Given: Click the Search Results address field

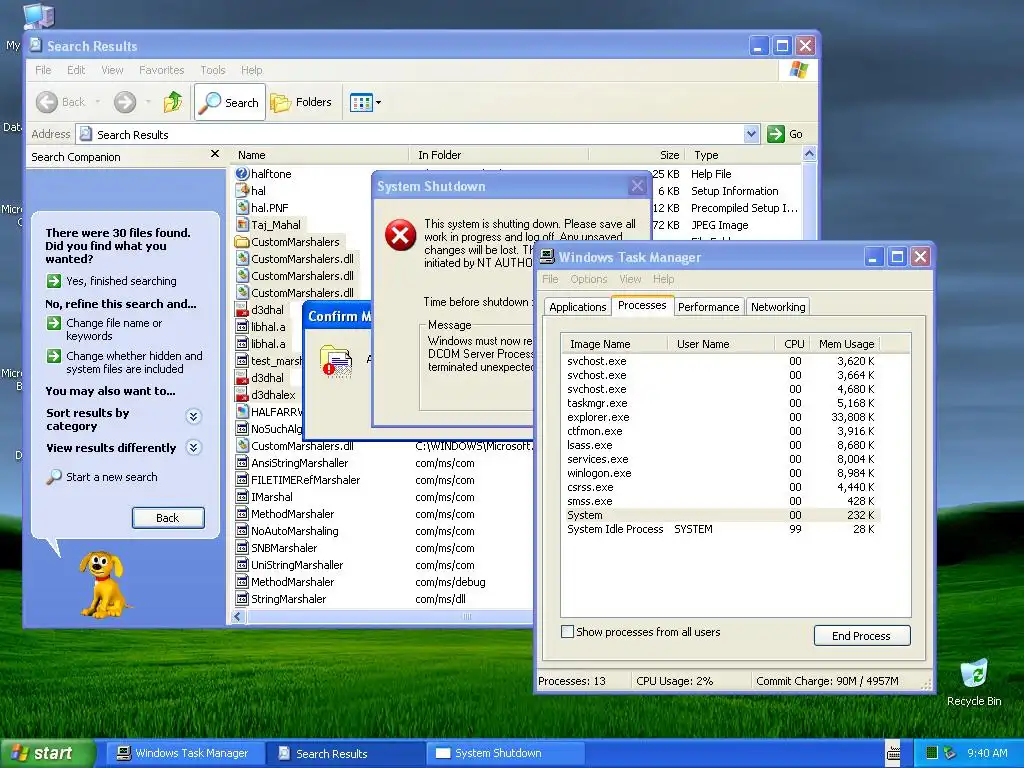Looking at the screenshot, I should tap(418, 134).
